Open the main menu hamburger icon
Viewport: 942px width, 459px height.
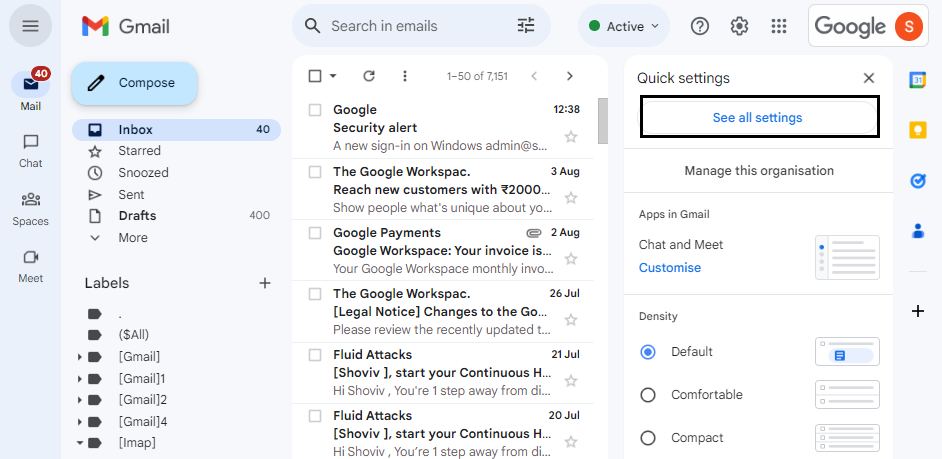tap(30, 26)
